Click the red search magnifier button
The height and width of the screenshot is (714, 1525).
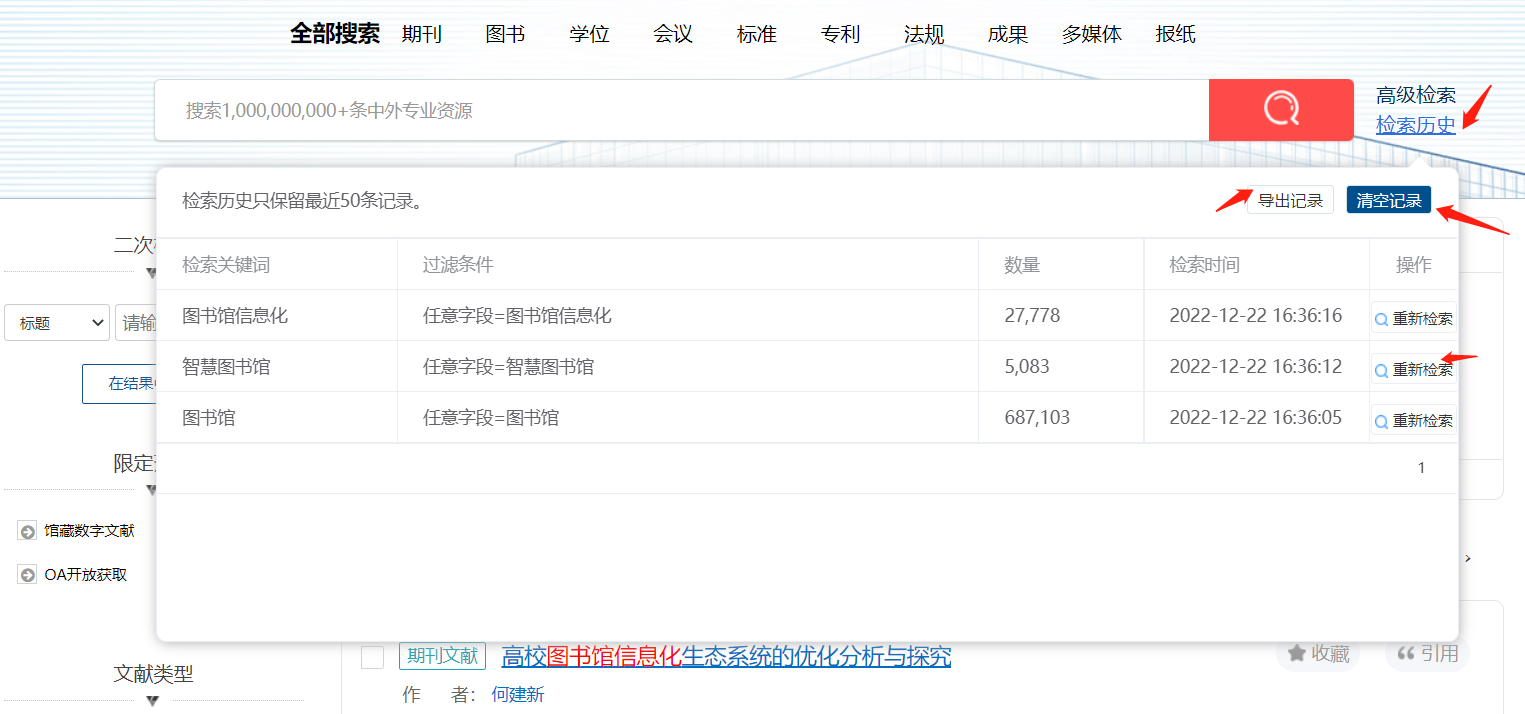tap(1280, 110)
